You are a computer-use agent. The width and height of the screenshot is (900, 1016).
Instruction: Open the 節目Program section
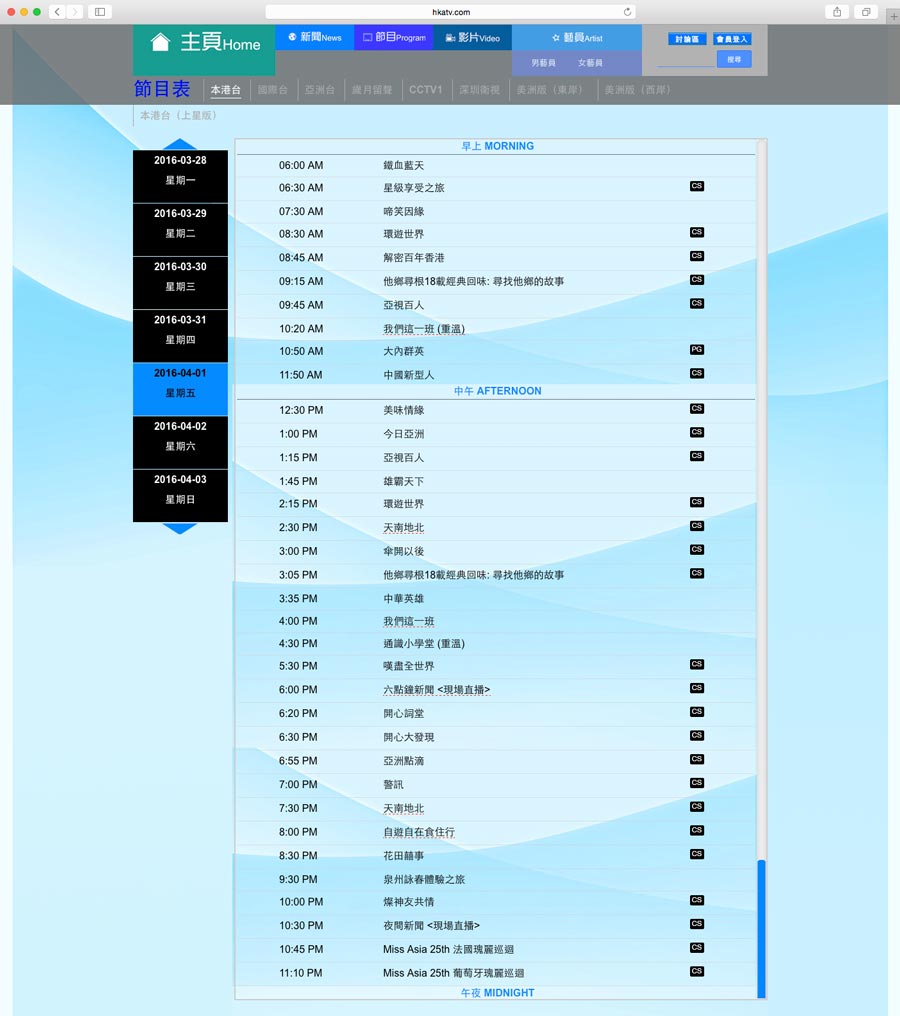click(x=394, y=38)
